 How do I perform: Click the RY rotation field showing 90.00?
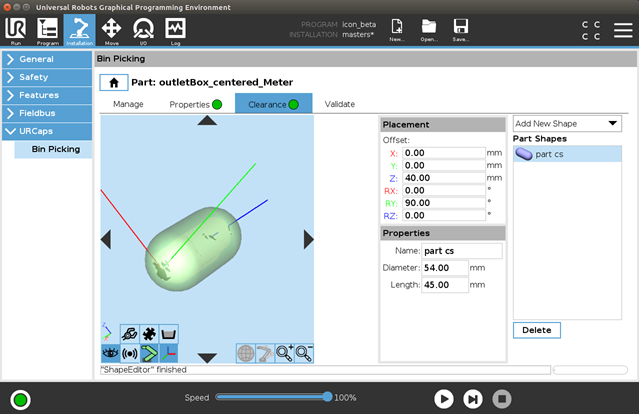pos(444,203)
